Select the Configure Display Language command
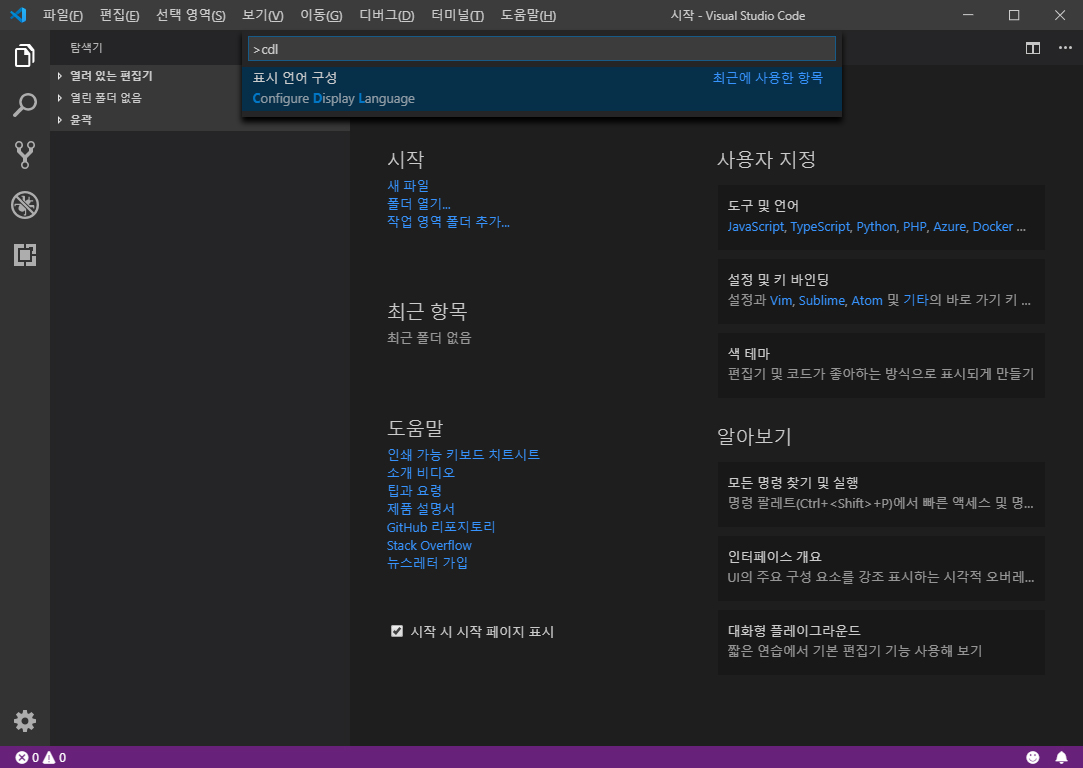The image size is (1083, 768). (x=542, y=88)
